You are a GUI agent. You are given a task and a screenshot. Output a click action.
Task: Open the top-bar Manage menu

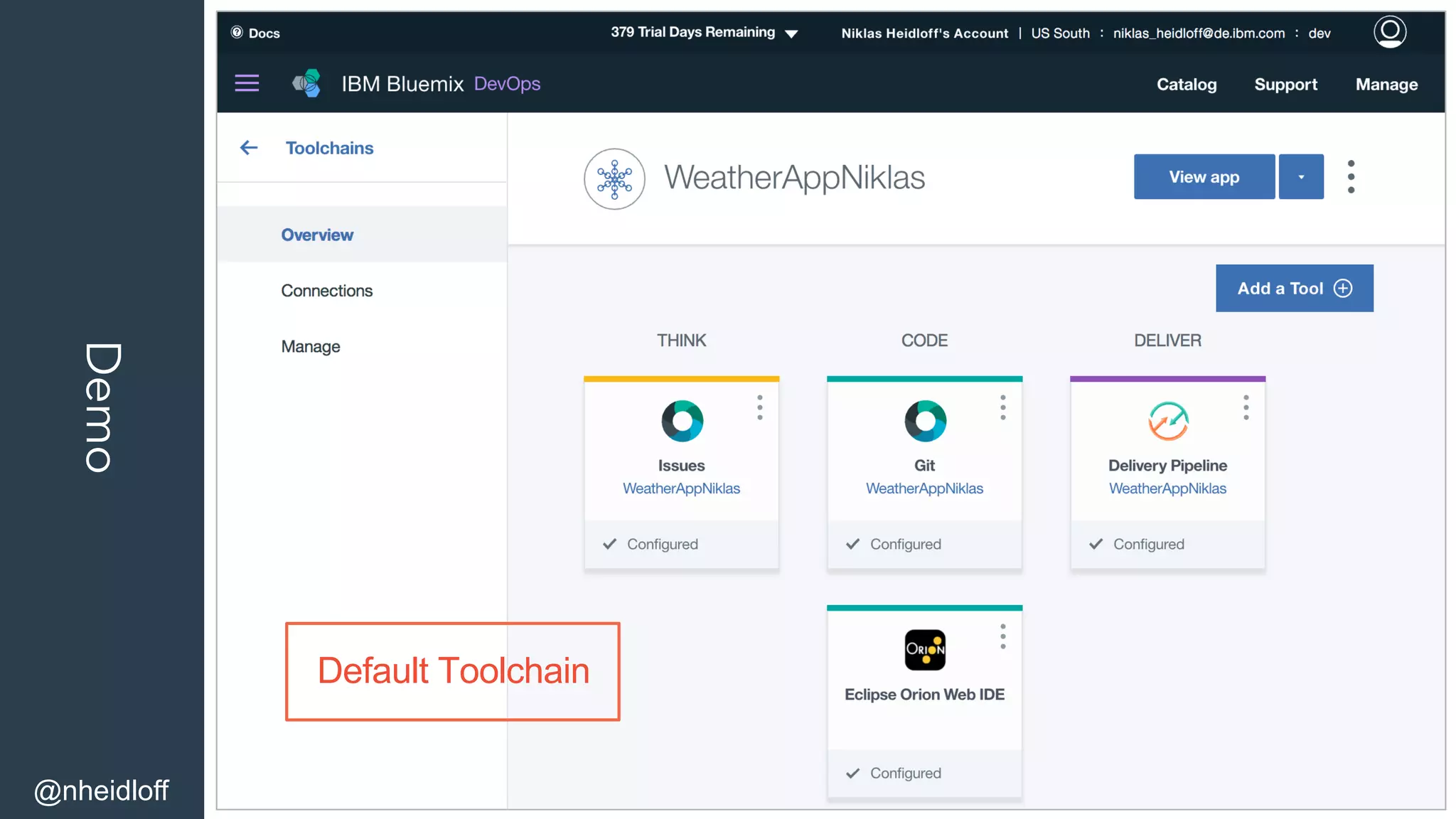1386,84
